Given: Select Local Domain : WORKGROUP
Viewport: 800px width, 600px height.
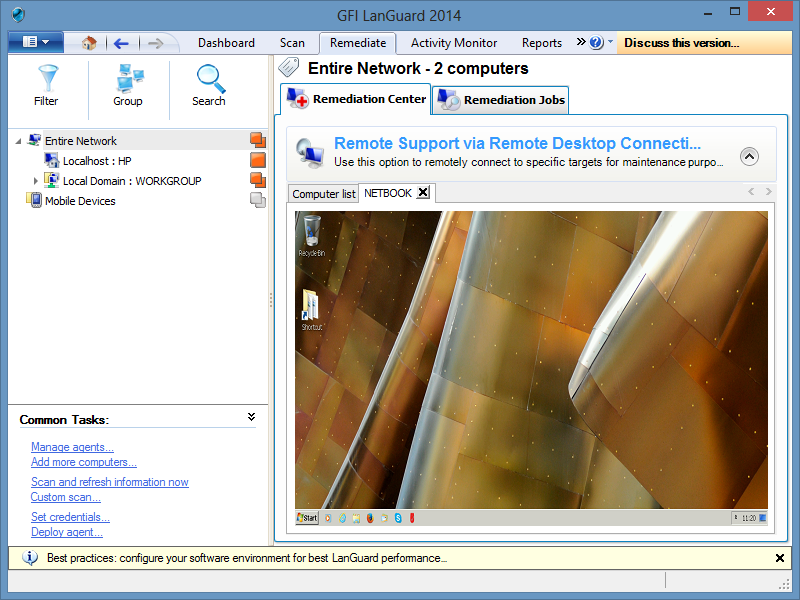Looking at the screenshot, I should coord(132,181).
